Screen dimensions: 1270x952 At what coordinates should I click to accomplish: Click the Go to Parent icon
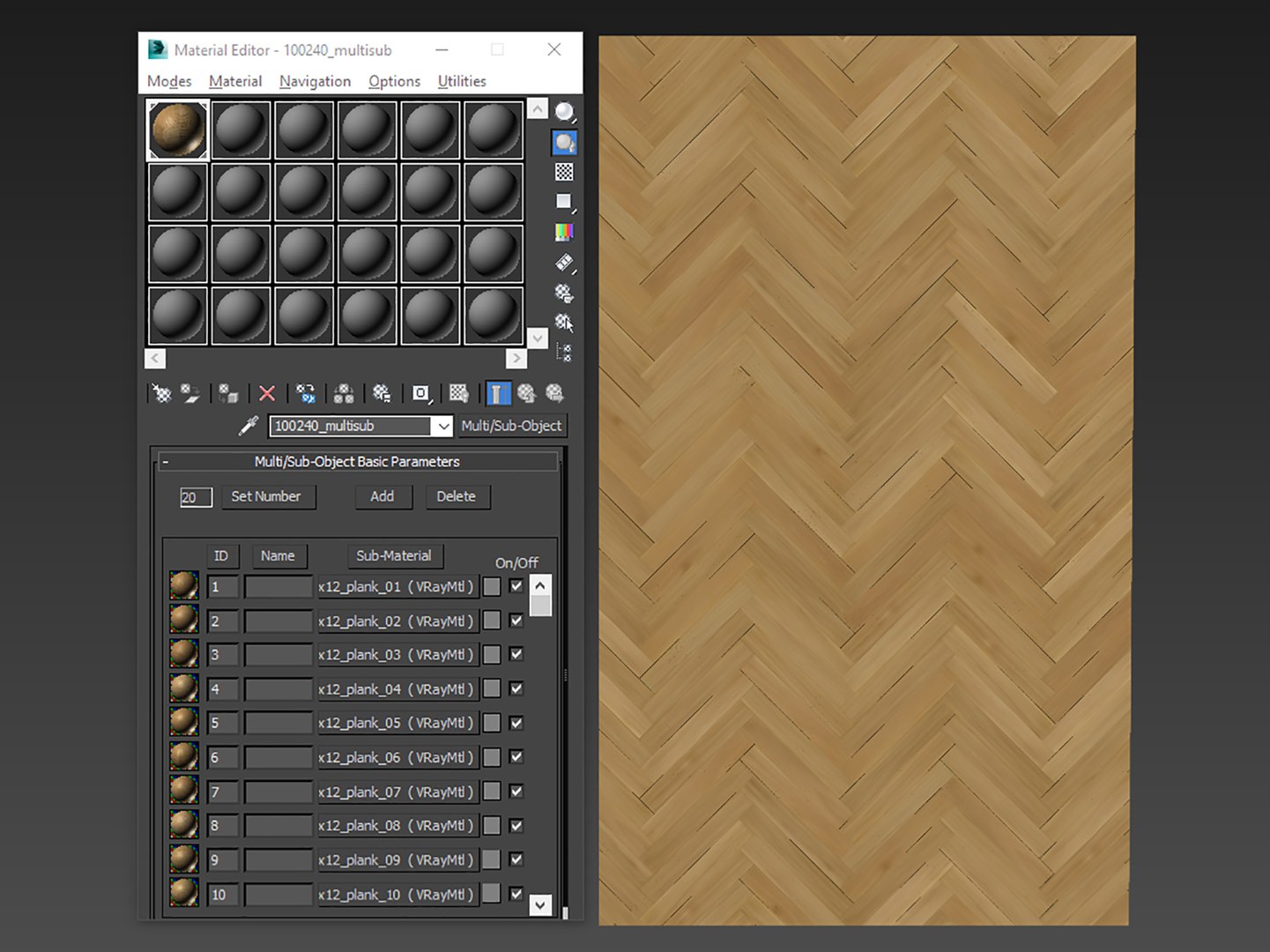(526, 393)
